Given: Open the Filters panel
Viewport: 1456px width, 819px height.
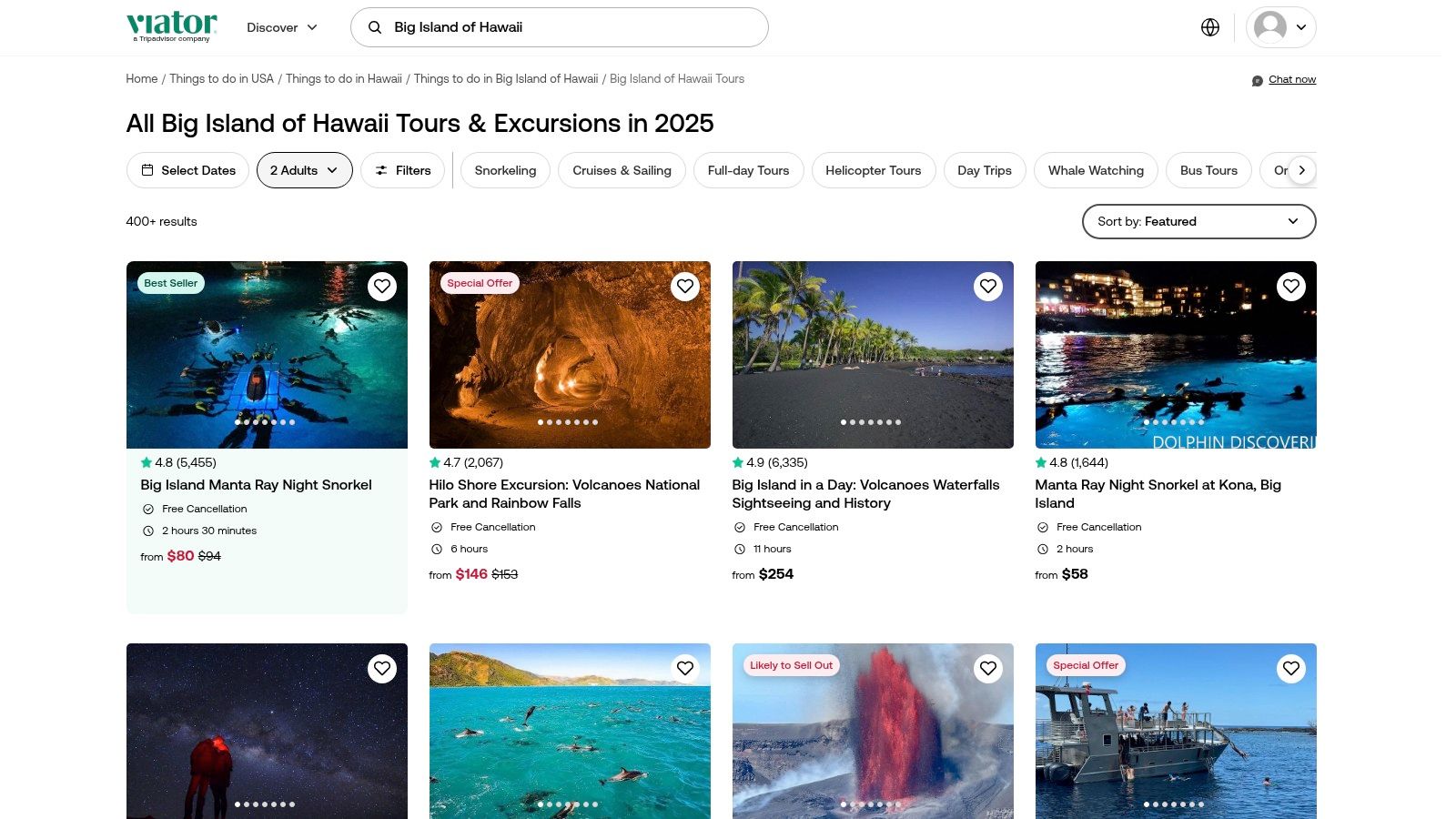Looking at the screenshot, I should 402,170.
